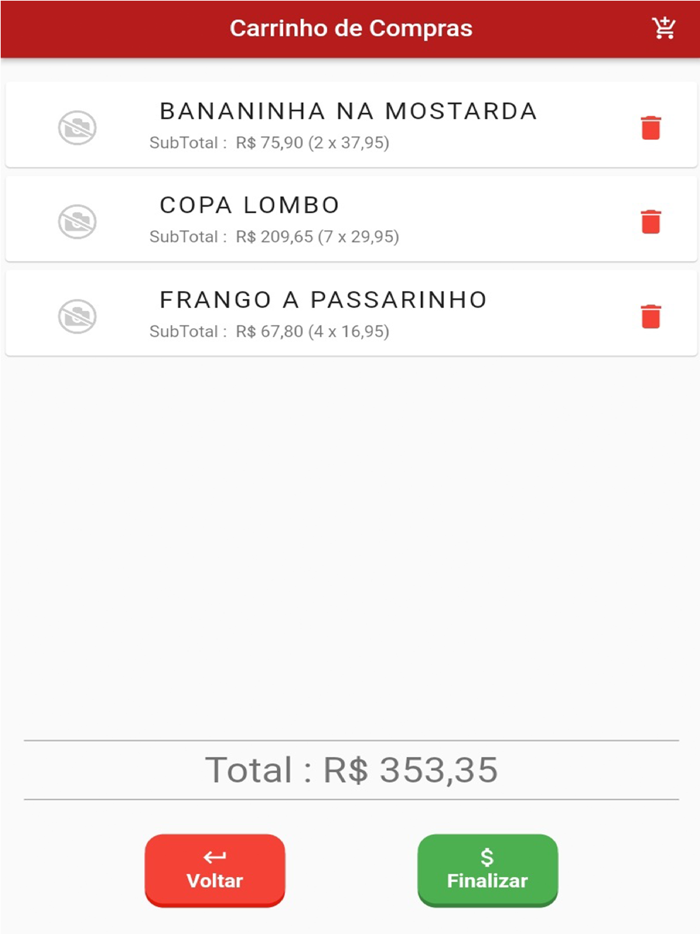This screenshot has height=934, width=700.
Task: Click the return arrow icon in Voltar button
Action: [x=214, y=857]
